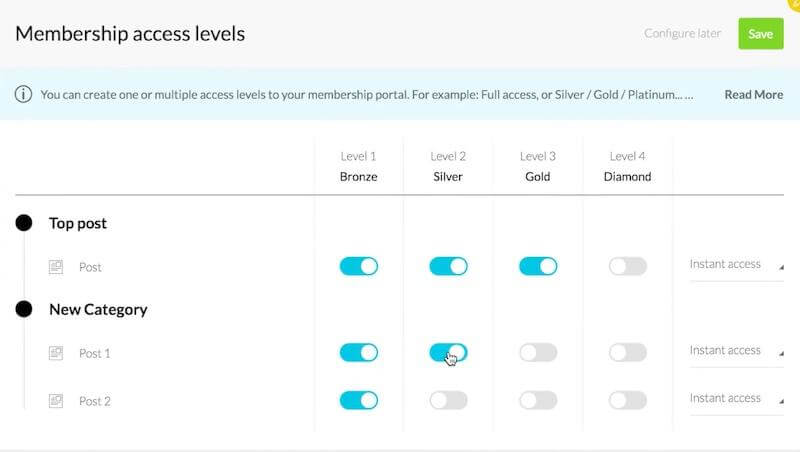Open the Read More link
The height and width of the screenshot is (452, 800).
[754, 95]
